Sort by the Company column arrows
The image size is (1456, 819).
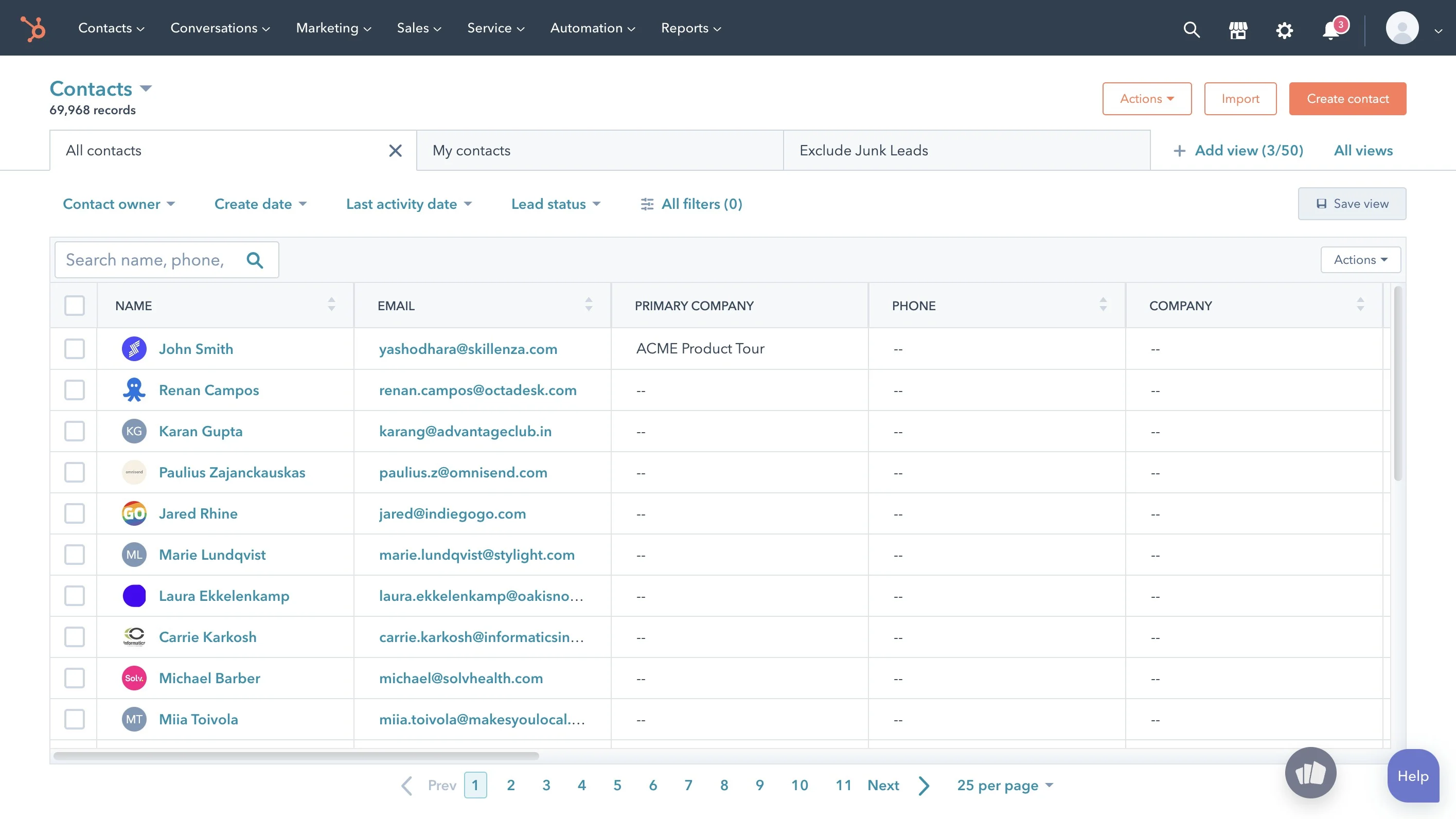tap(1360, 304)
